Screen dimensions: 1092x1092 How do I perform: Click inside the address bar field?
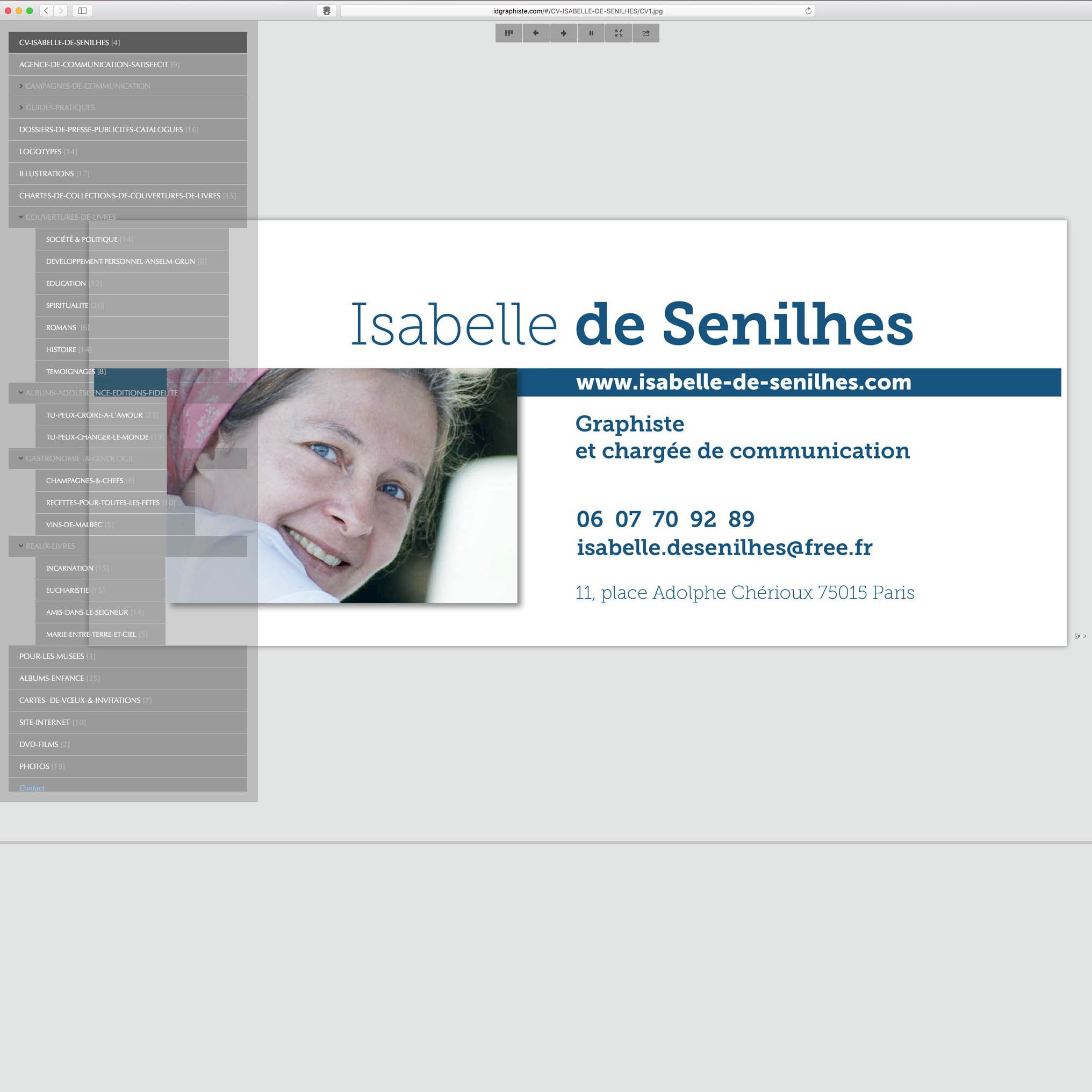coord(577,10)
